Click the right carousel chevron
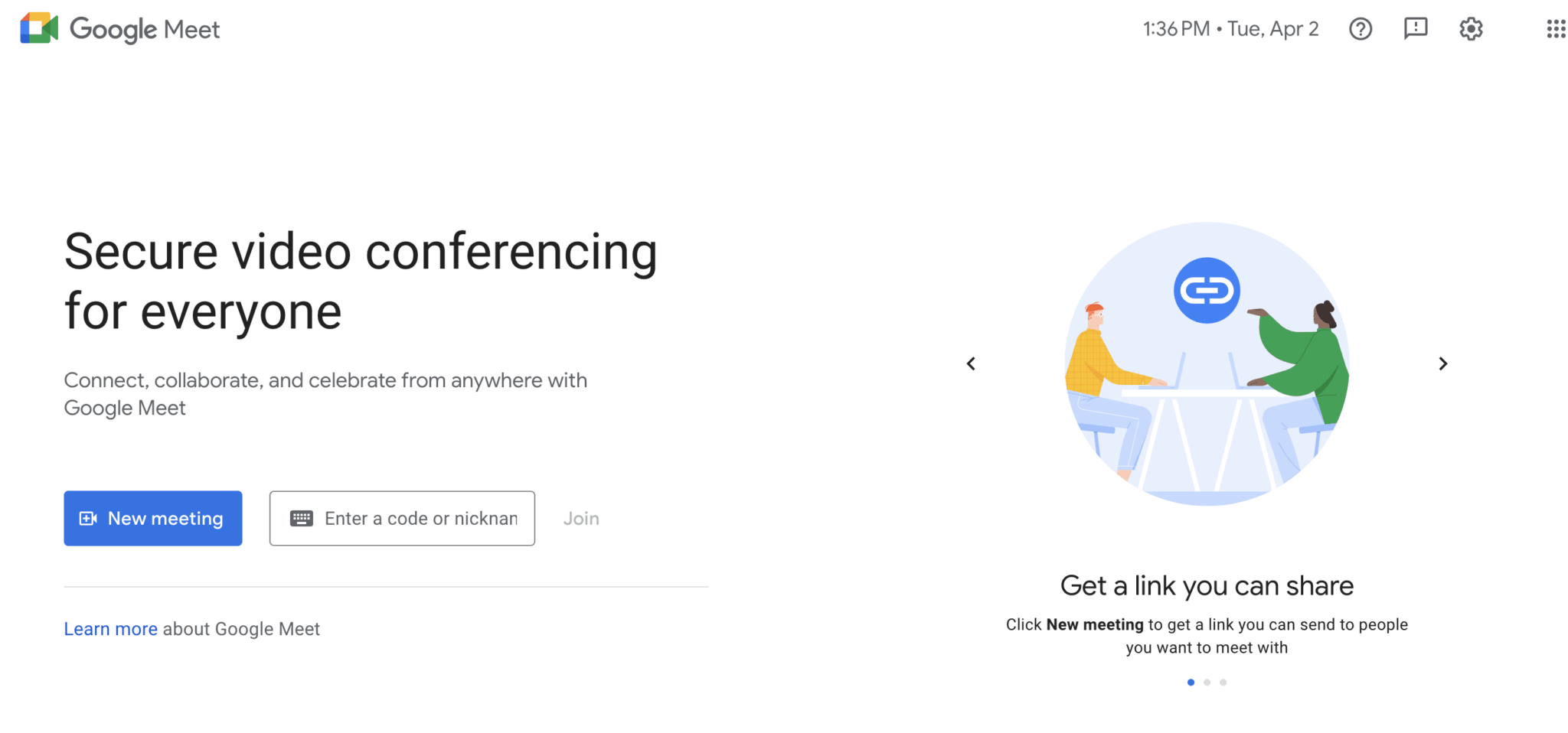Image resolution: width=1568 pixels, height=733 pixels. 1443,363
